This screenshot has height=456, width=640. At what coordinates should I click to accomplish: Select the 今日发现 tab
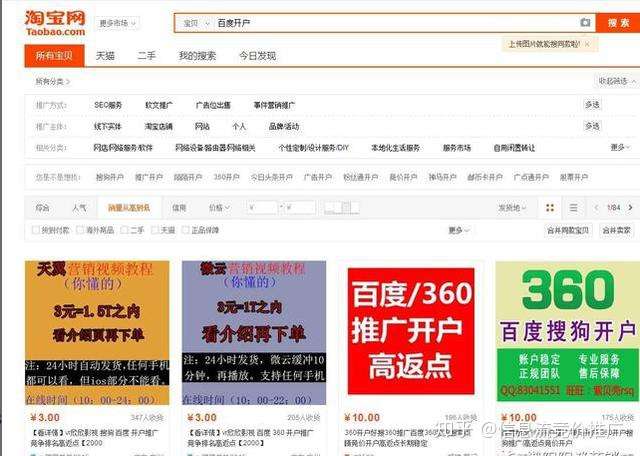pyautogui.click(x=258, y=56)
